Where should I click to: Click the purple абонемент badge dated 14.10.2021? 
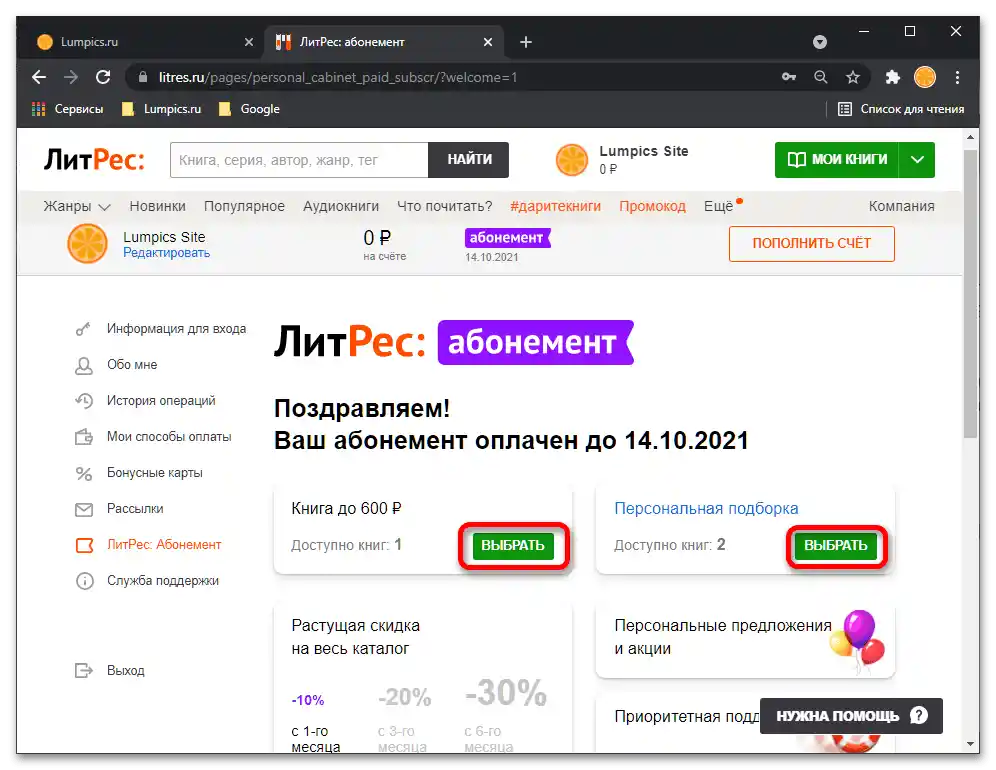point(508,238)
